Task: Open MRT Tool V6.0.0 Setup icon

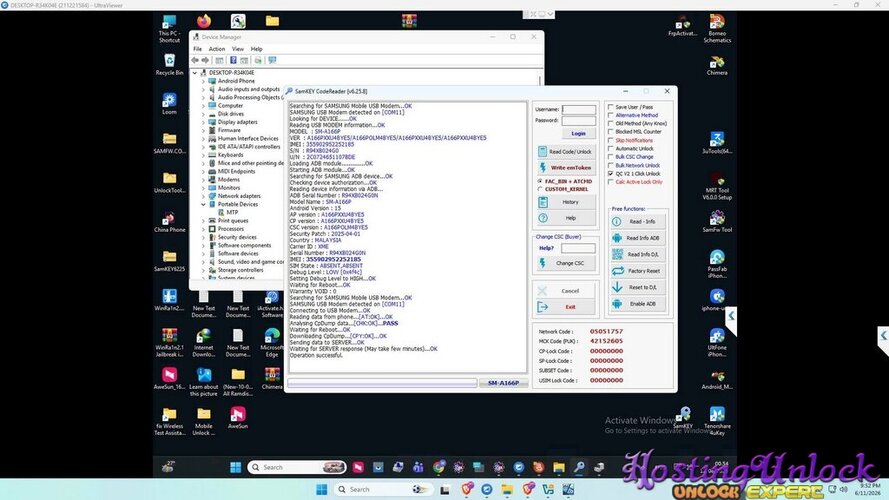Action: pyautogui.click(x=717, y=186)
